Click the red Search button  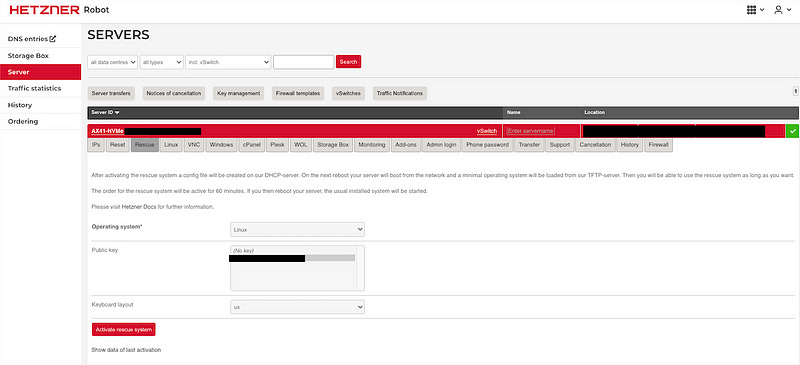click(x=348, y=62)
